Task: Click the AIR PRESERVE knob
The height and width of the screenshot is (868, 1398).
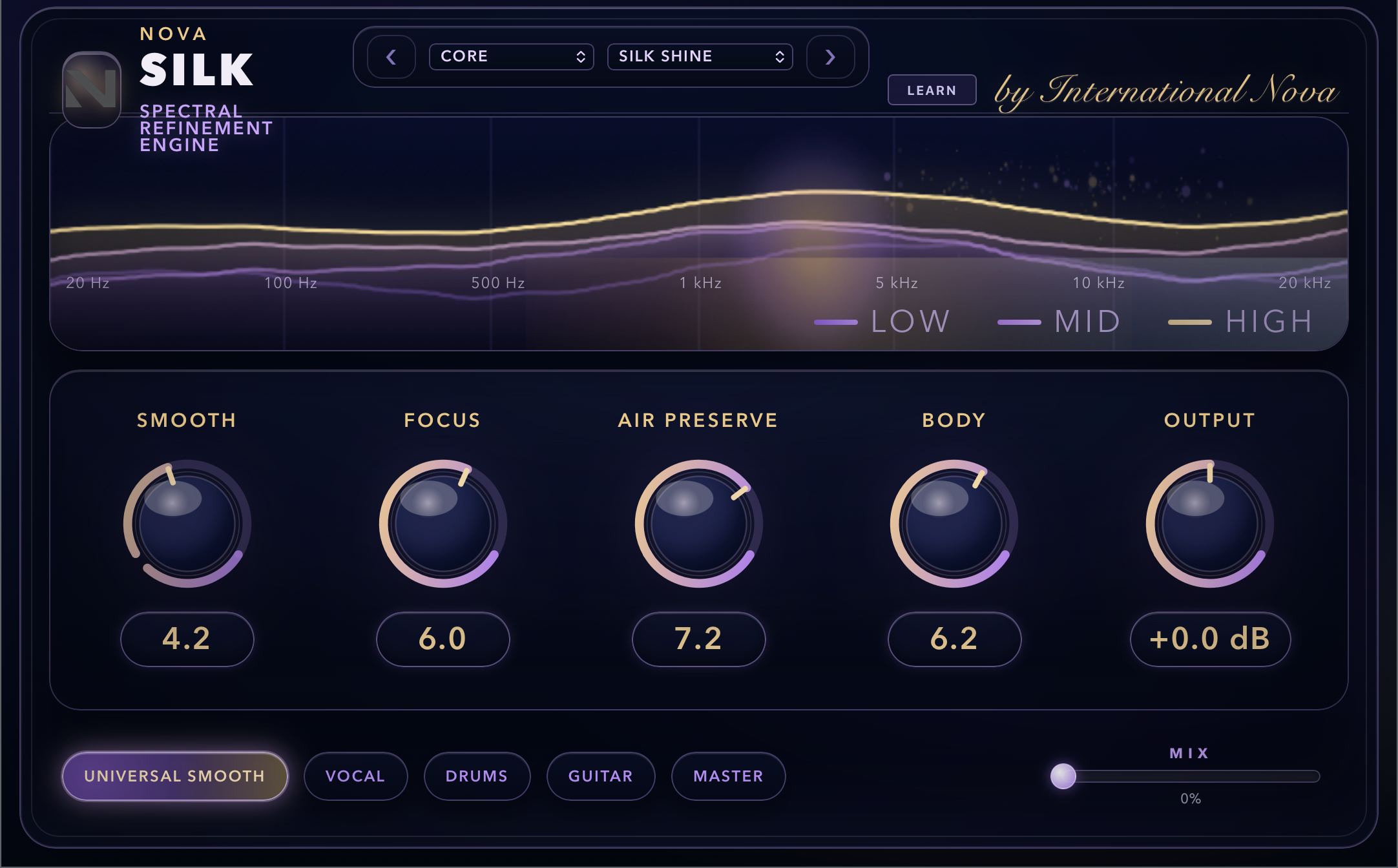Action: (x=699, y=524)
